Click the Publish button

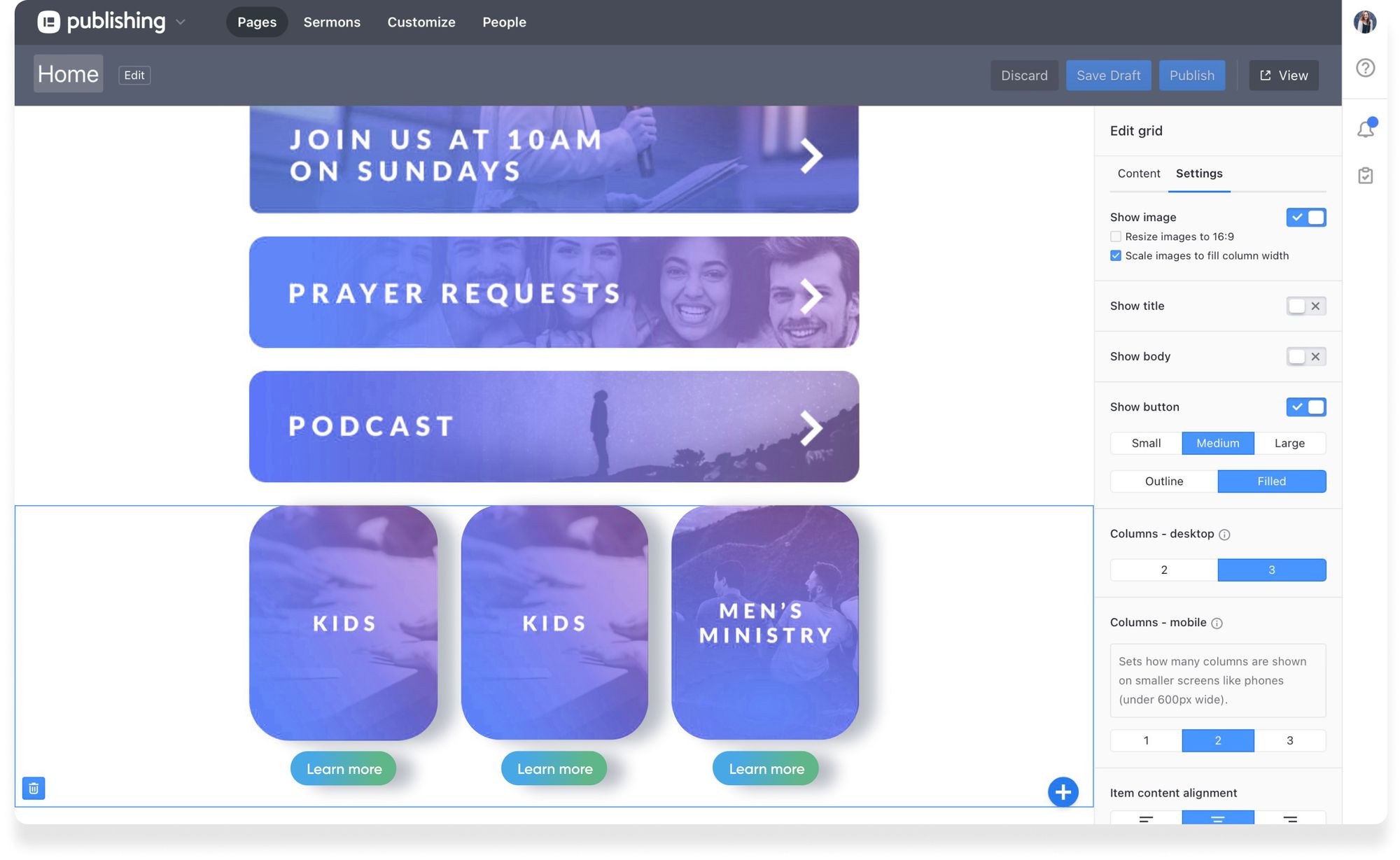coord(1191,76)
